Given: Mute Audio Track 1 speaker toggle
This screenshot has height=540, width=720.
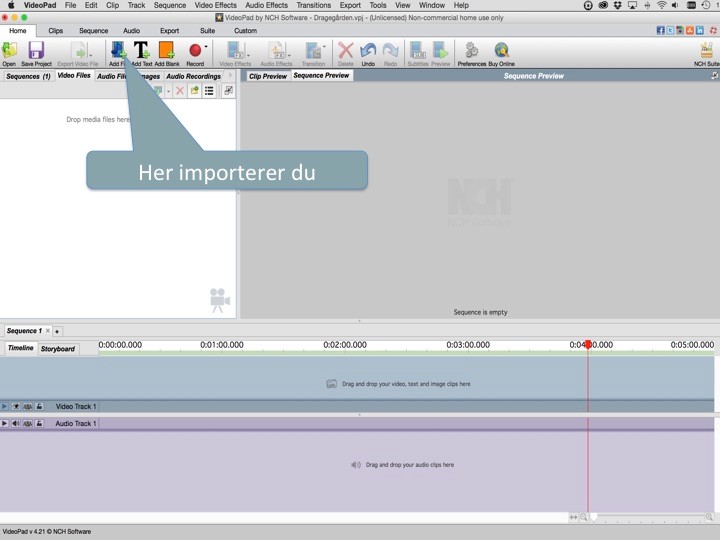Looking at the screenshot, I should (16, 423).
